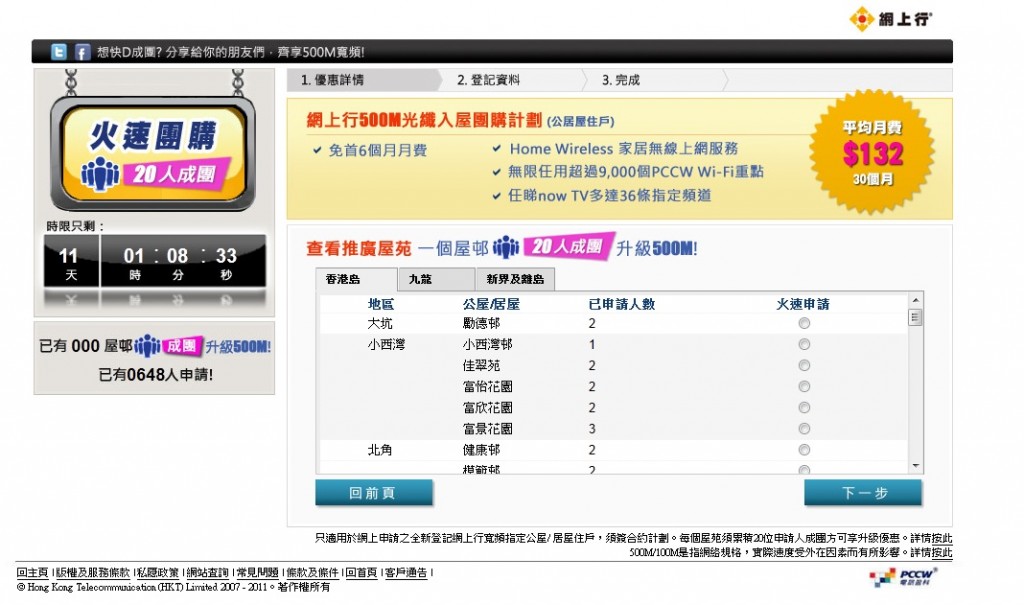This screenshot has height=605, width=1024.
Task: Click the 小西灣 district cell
Action: pos(387,344)
